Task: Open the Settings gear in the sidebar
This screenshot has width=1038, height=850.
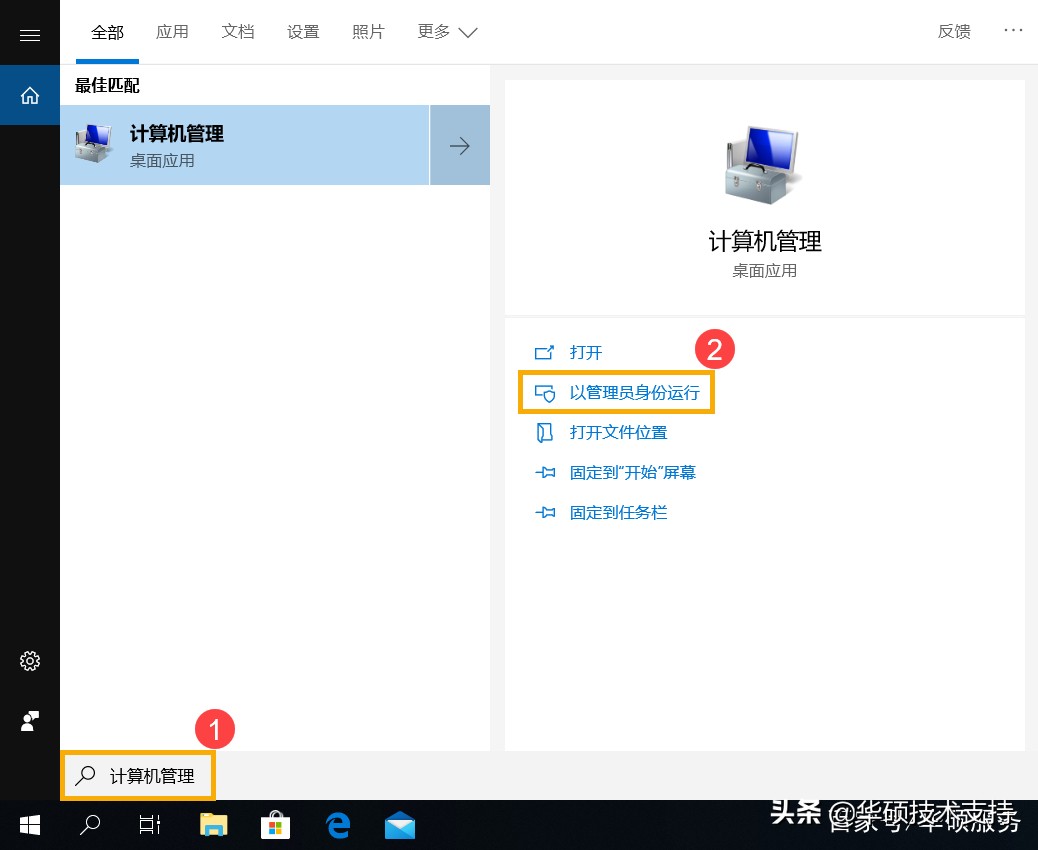Action: (x=29, y=661)
